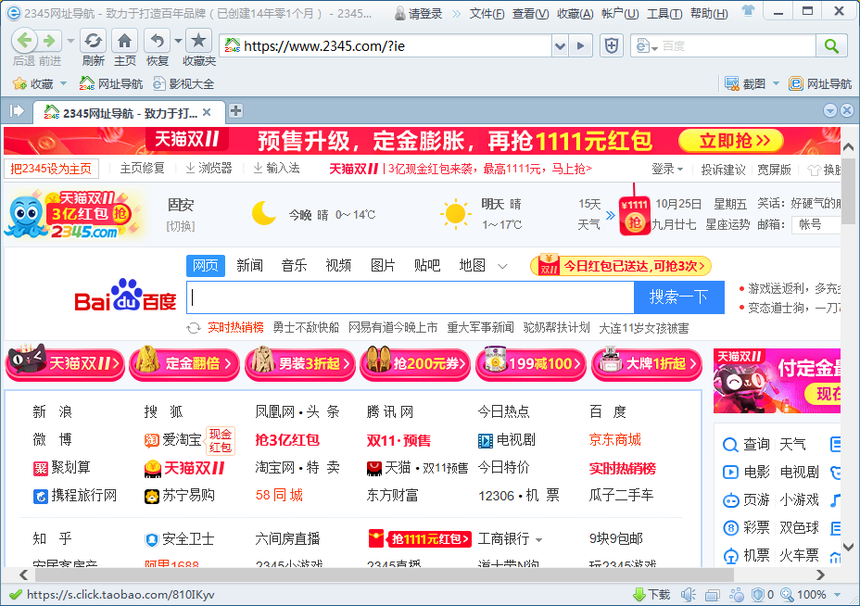Click the horizontal scrollbar thumb
This screenshot has height=606, width=860.
[x=384, y=575]
